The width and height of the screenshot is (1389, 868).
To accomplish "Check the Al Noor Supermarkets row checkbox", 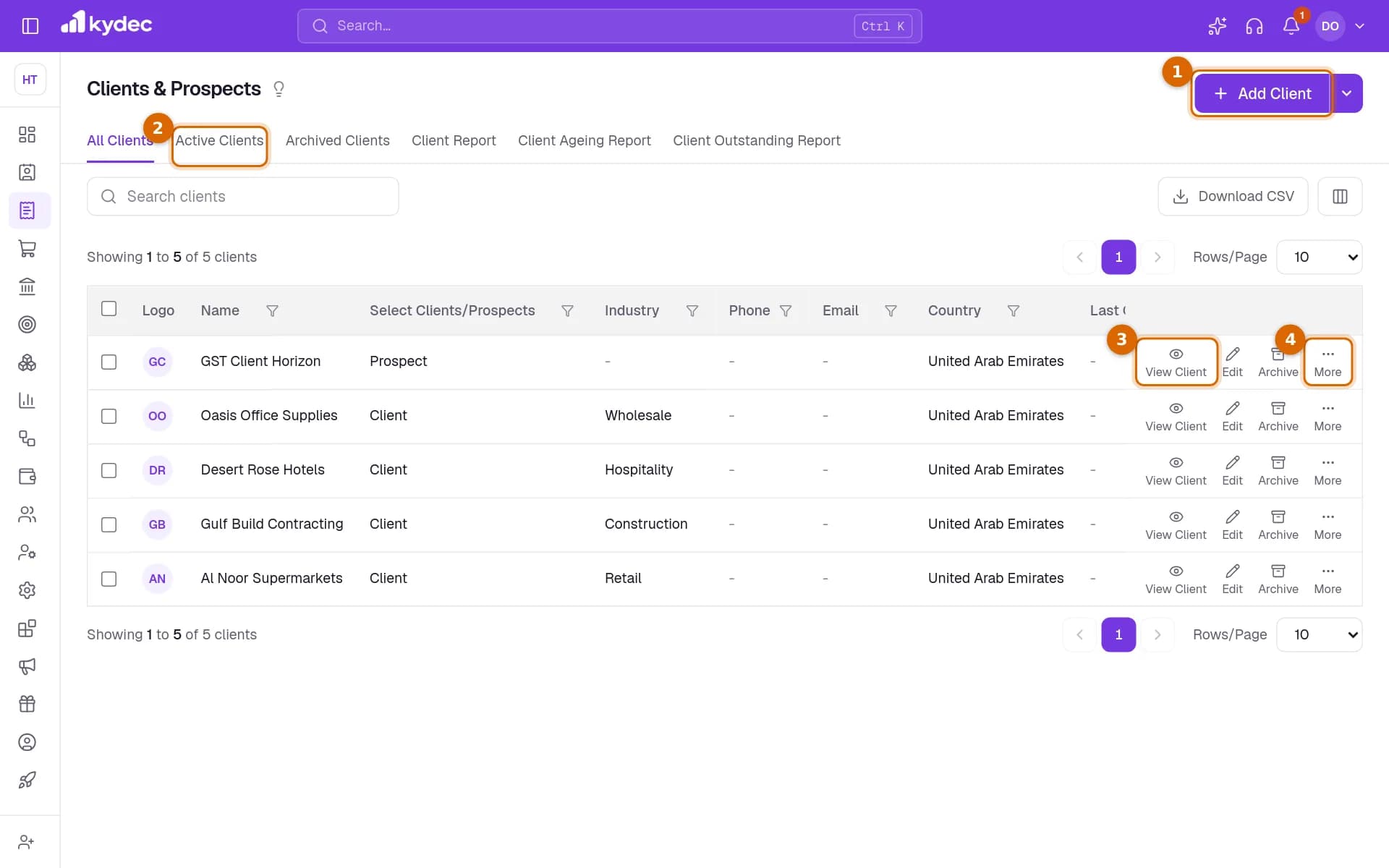I will coord(109,579).
